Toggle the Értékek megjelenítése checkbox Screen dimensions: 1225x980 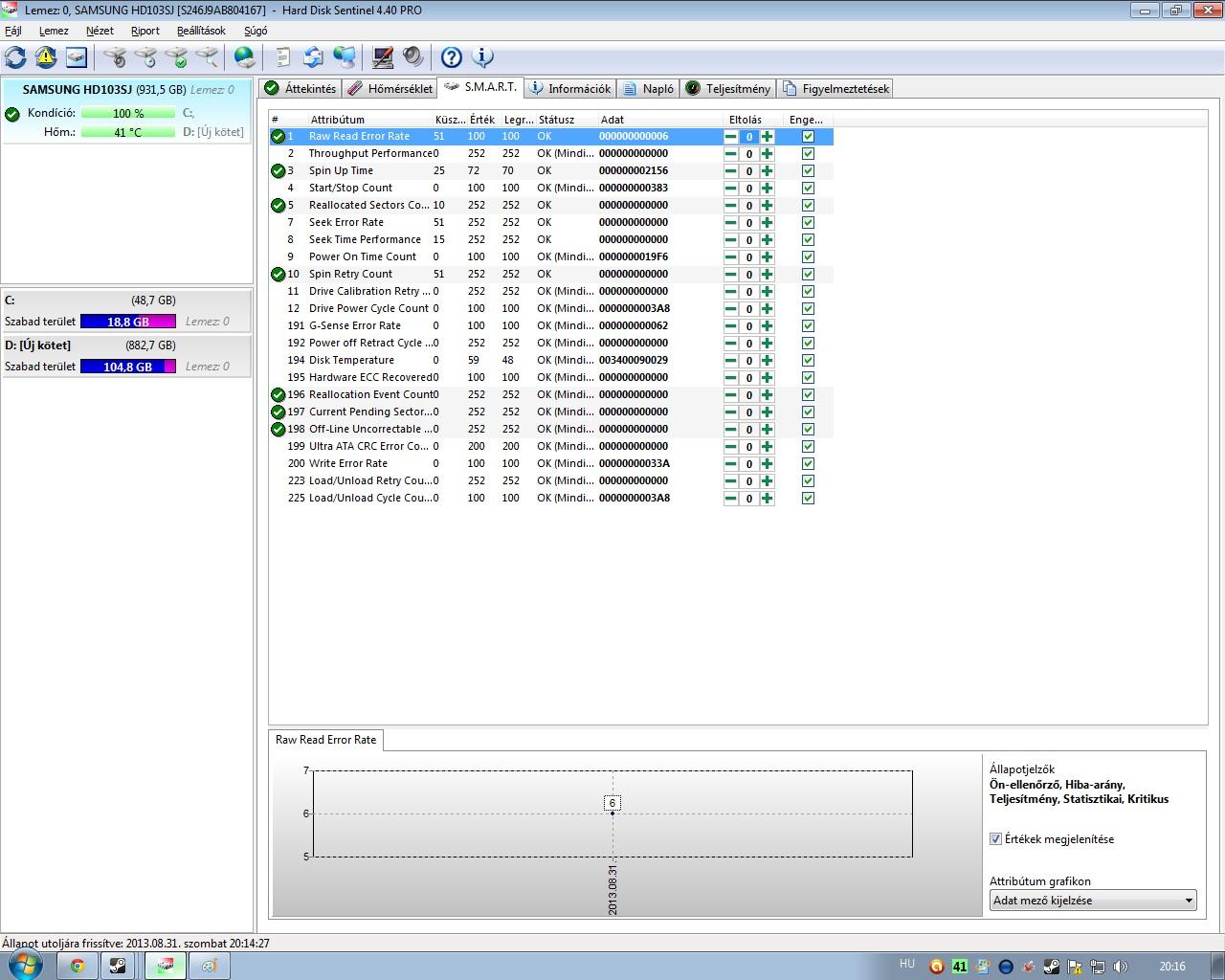point(995,839)
